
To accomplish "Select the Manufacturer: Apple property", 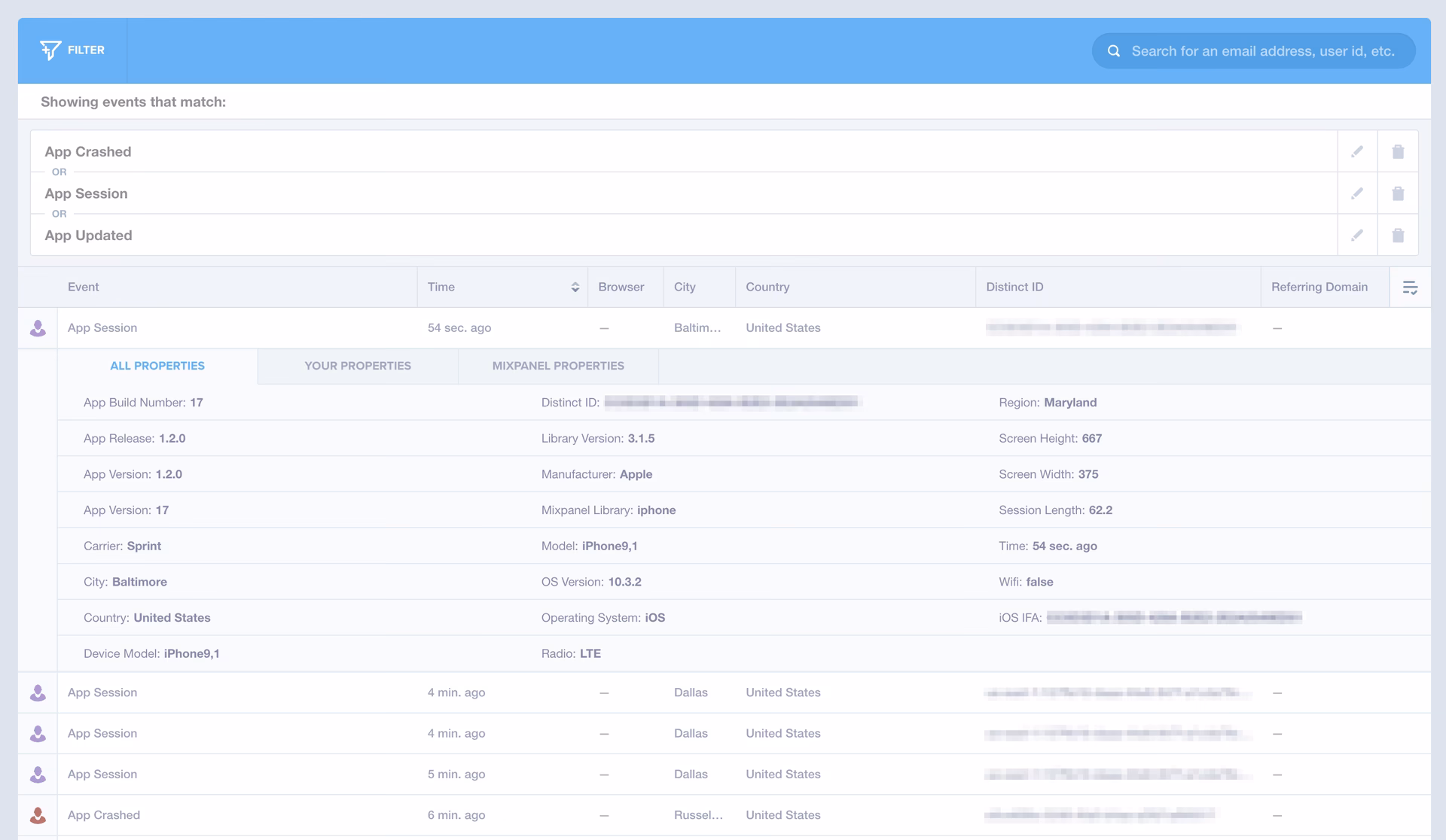I will click(x=596, y=474).
